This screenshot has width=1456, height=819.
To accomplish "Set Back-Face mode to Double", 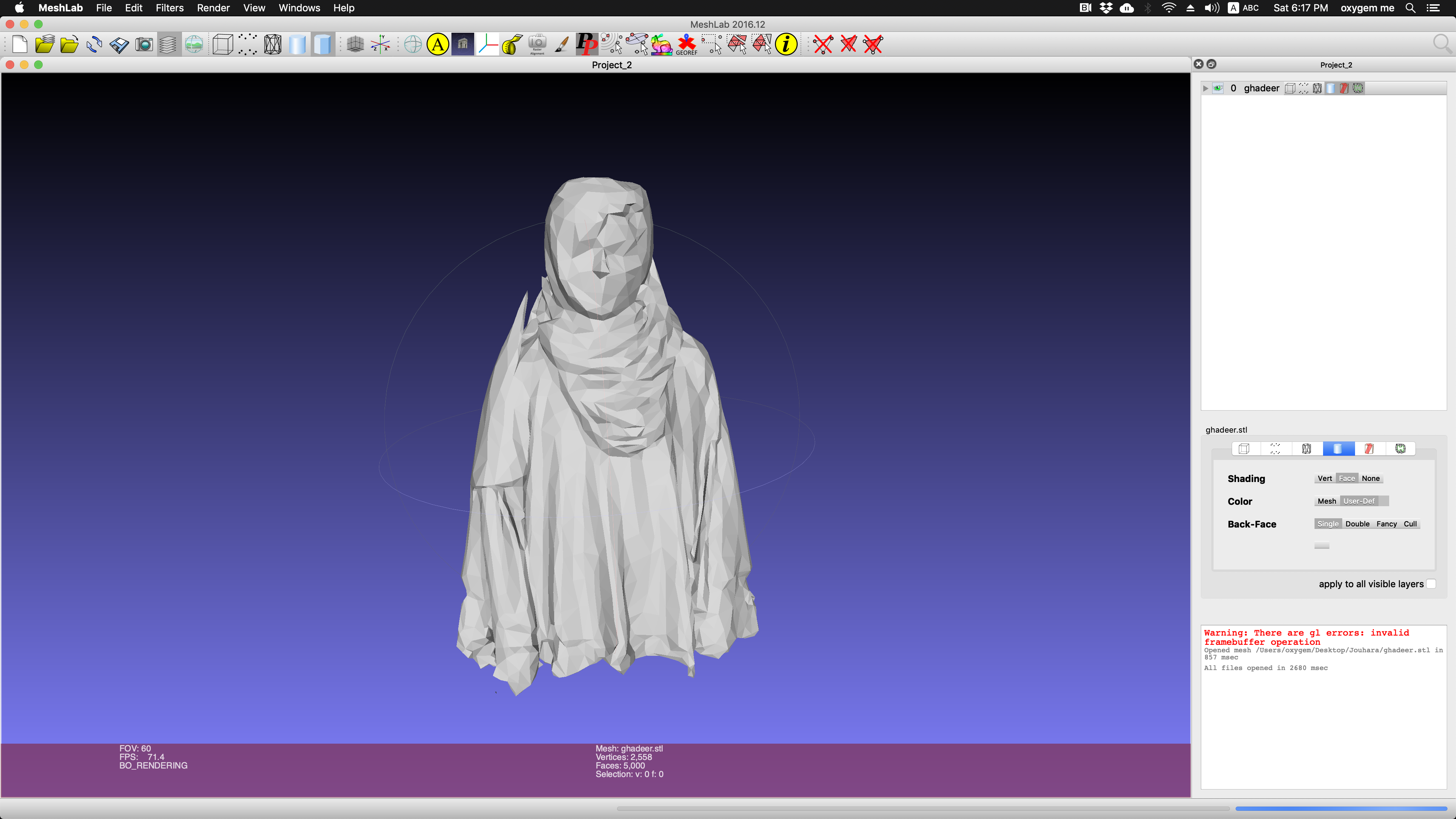I will pos(1357,524).
